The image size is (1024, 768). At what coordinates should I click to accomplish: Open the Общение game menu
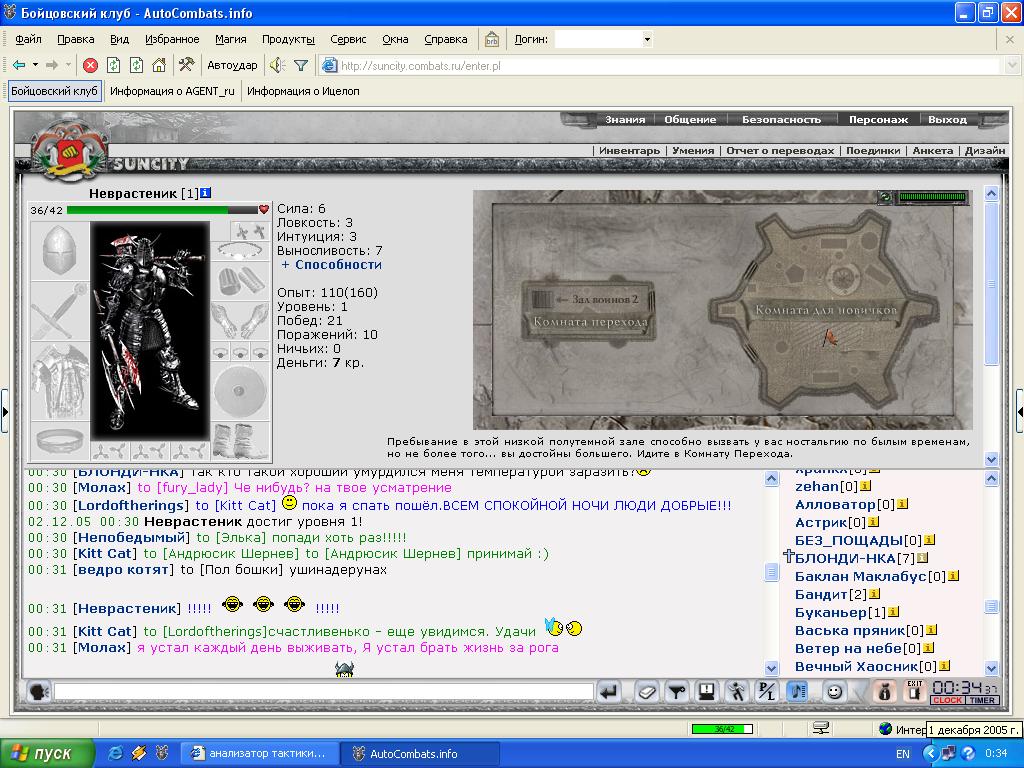[x=690, y=120]
